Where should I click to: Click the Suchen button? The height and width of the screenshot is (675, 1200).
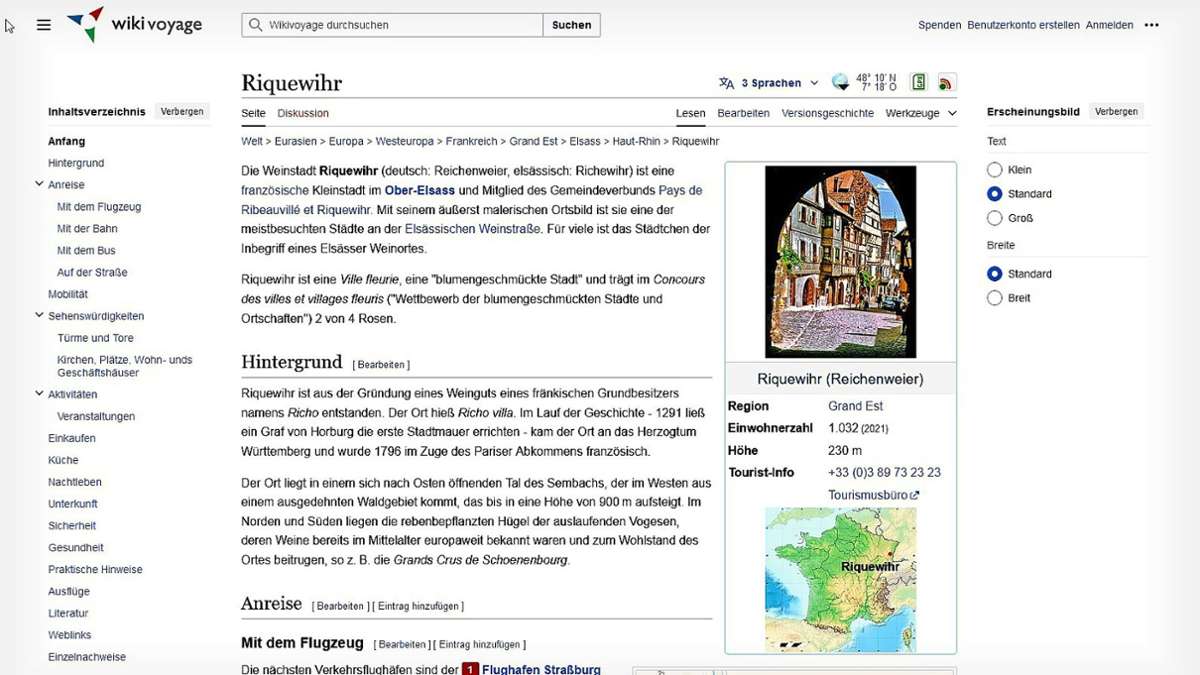572,25
